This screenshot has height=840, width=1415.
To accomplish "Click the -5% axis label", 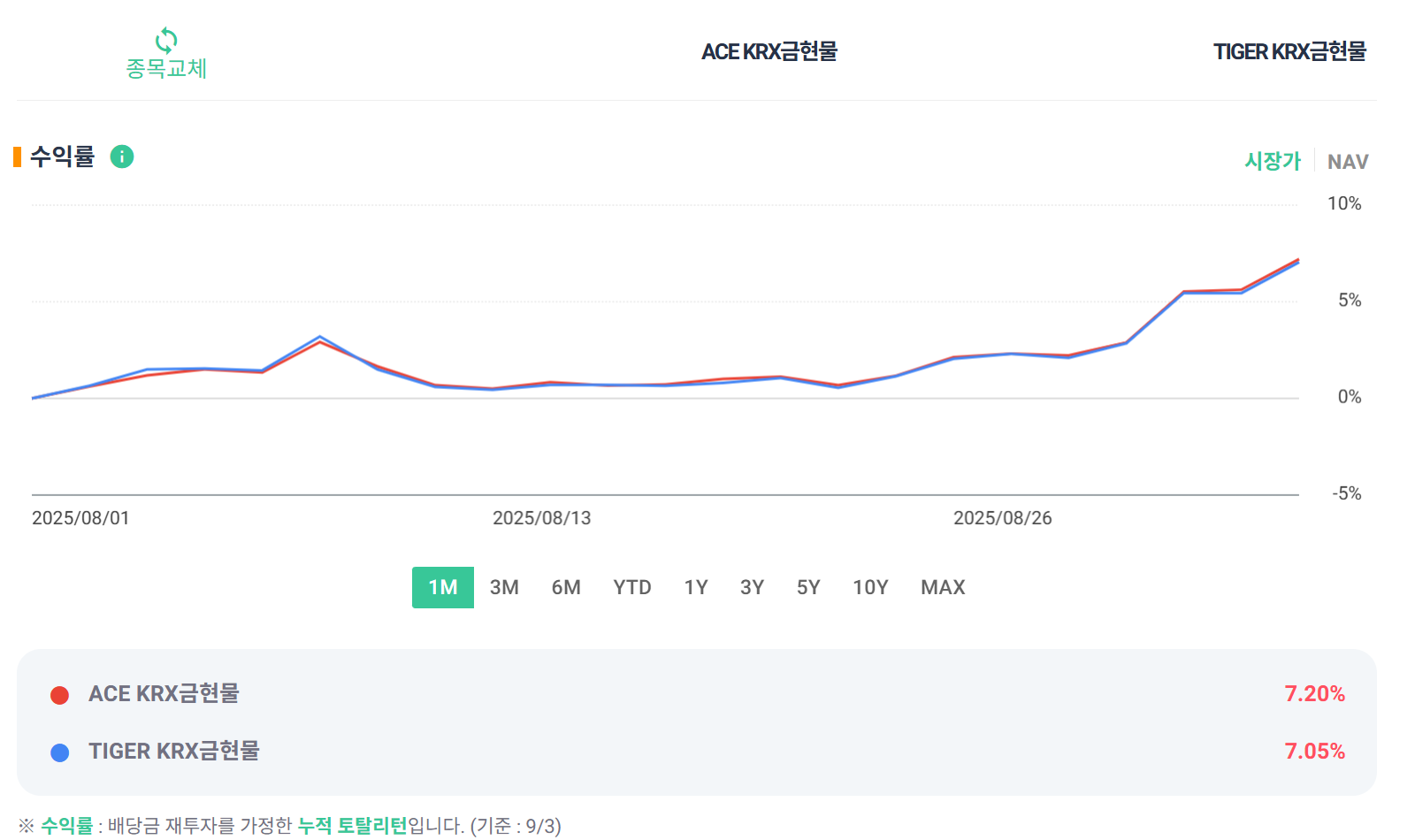I will tap(1347, 493).
